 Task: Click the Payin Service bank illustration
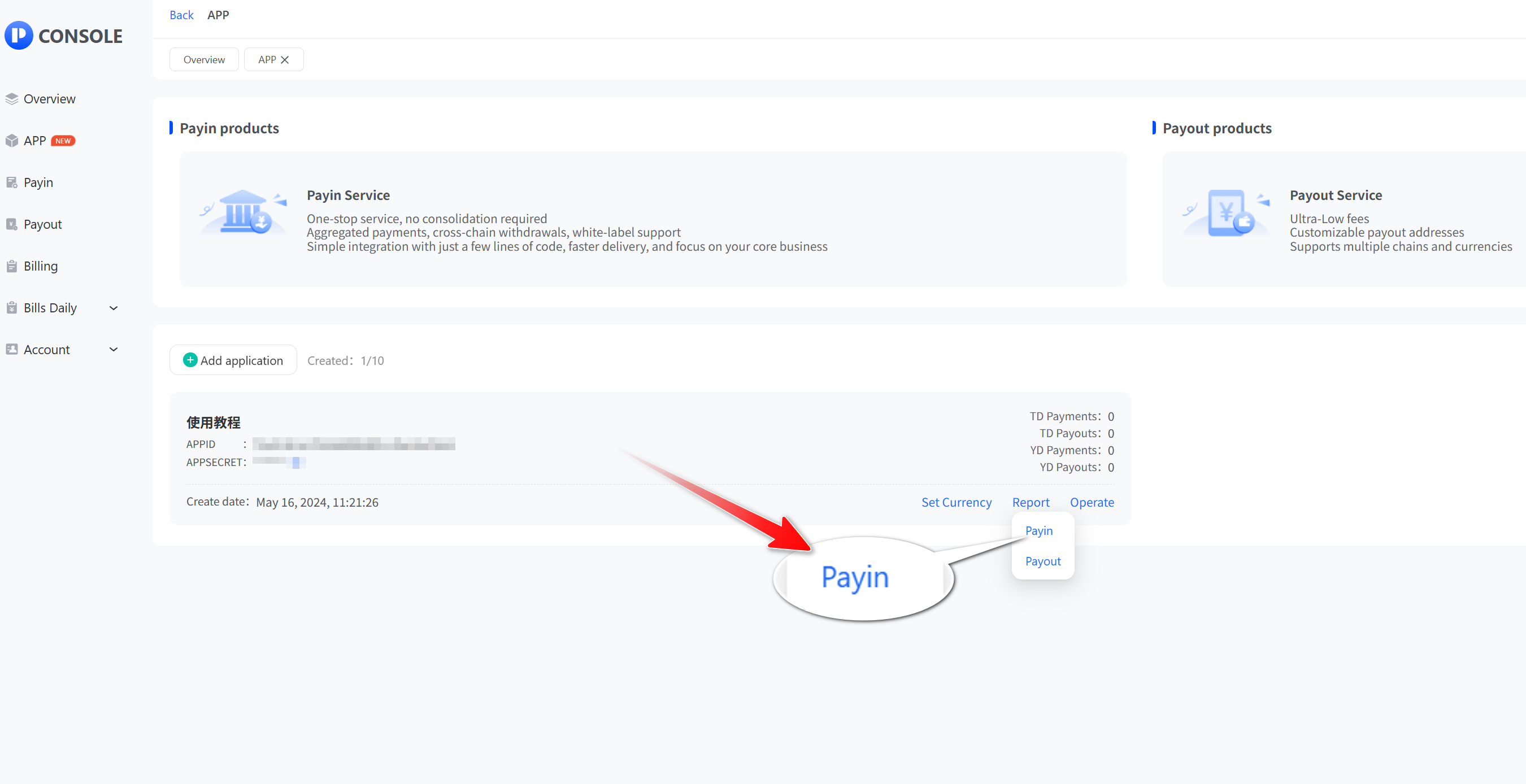tap(244, 213)
